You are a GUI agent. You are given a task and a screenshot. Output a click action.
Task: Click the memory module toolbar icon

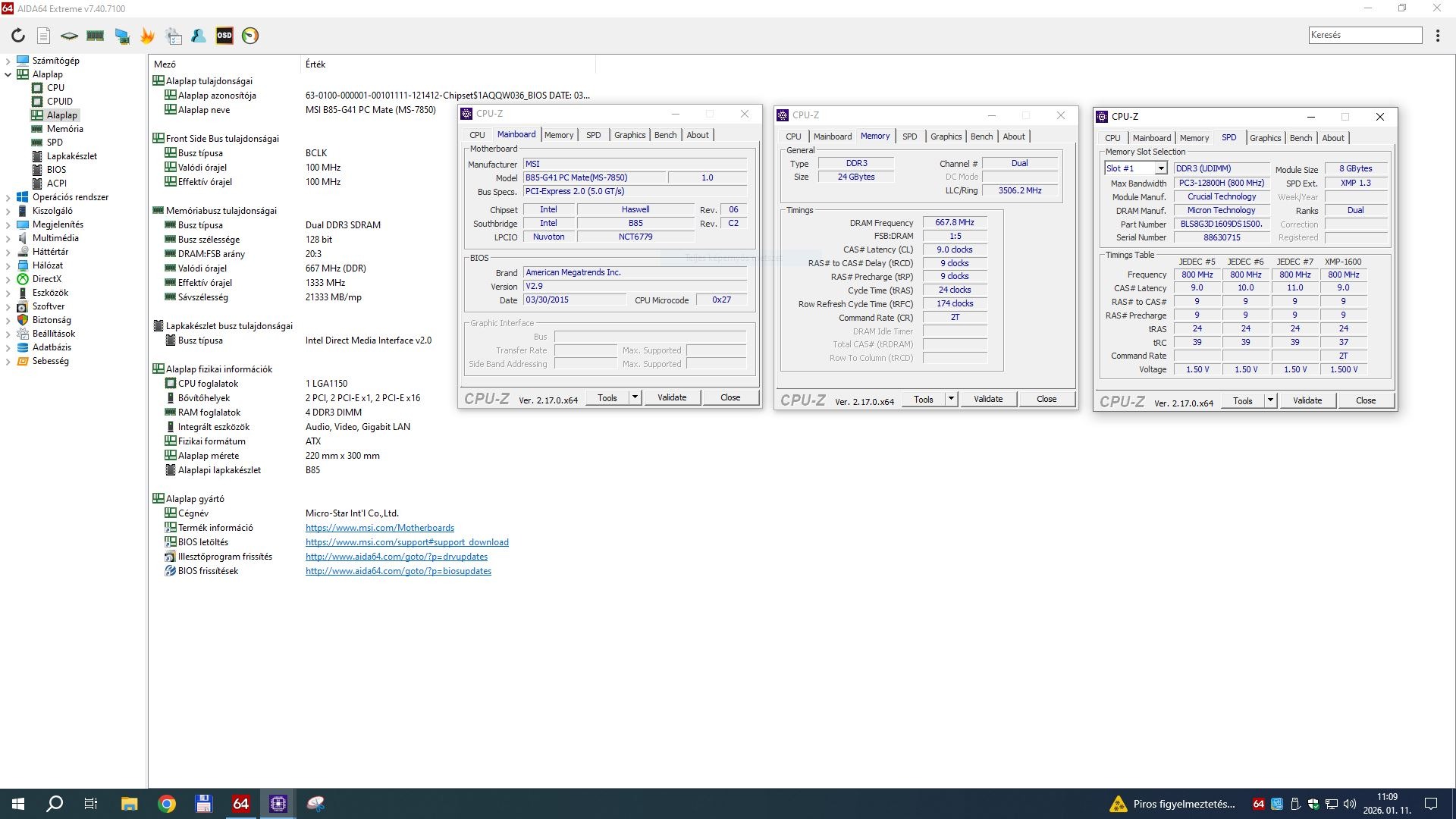(96, 36)
